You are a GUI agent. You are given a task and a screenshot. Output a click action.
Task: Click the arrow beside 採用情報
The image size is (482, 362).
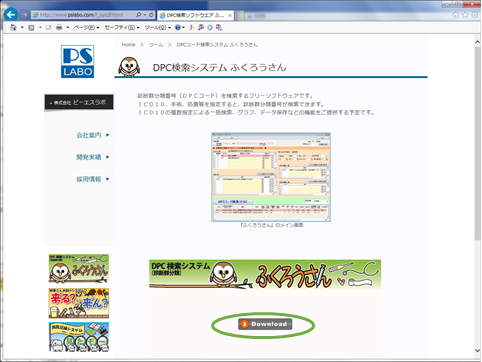108,179
